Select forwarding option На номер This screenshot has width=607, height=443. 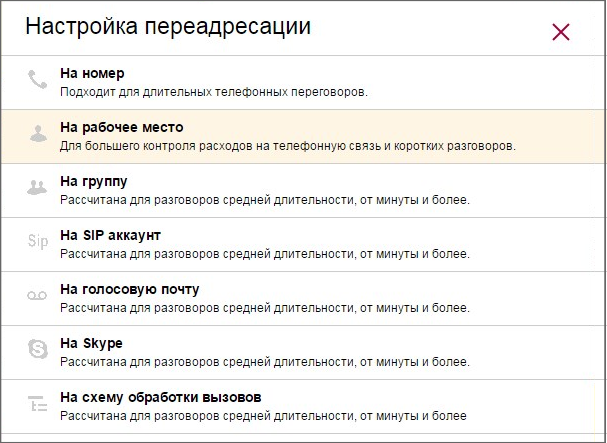tap(92, 73)
